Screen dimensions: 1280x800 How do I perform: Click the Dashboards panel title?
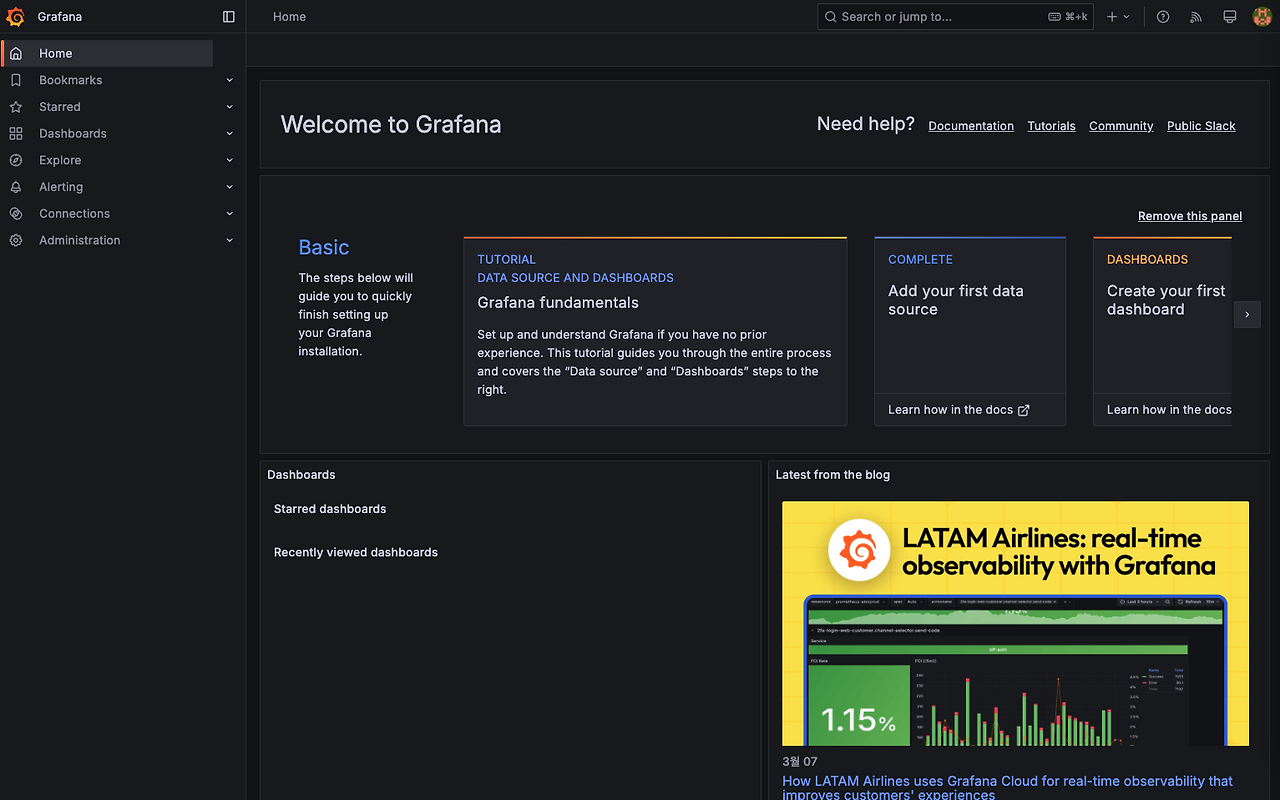pyautogui.click(x=301, y=475)
